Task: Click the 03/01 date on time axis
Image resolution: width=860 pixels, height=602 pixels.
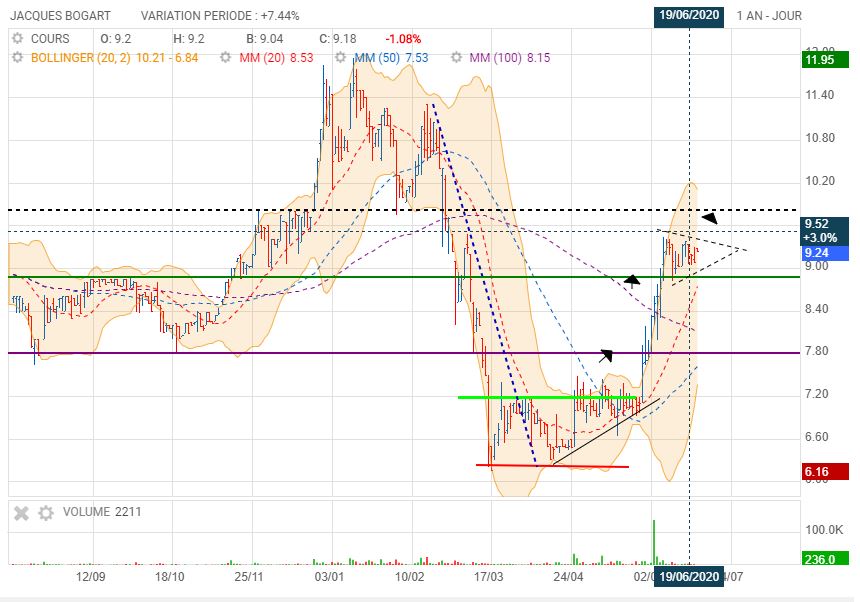Action: pyautogui.click(x=329, y=577)
